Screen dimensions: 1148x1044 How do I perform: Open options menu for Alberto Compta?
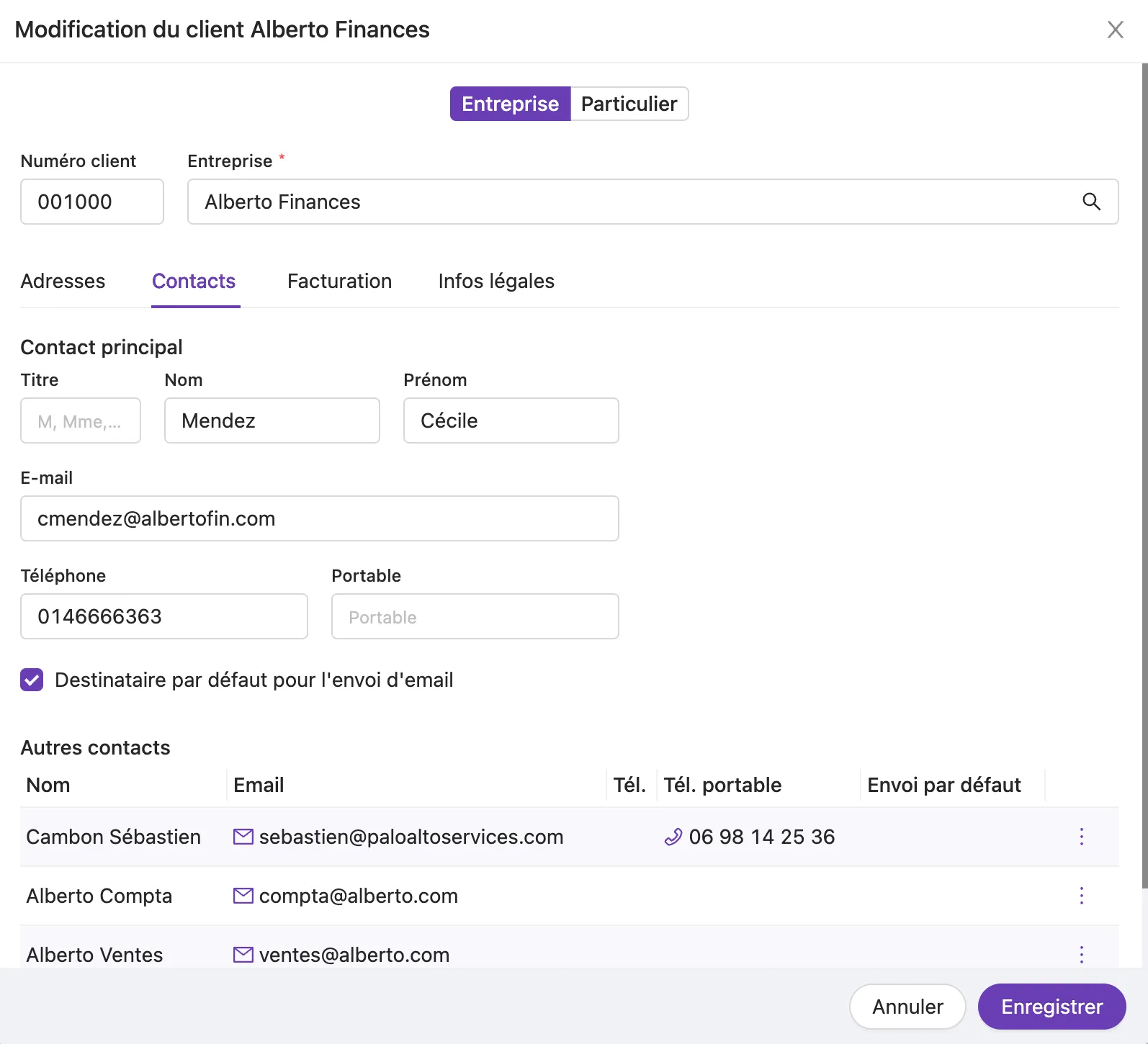pos(1081,896)
